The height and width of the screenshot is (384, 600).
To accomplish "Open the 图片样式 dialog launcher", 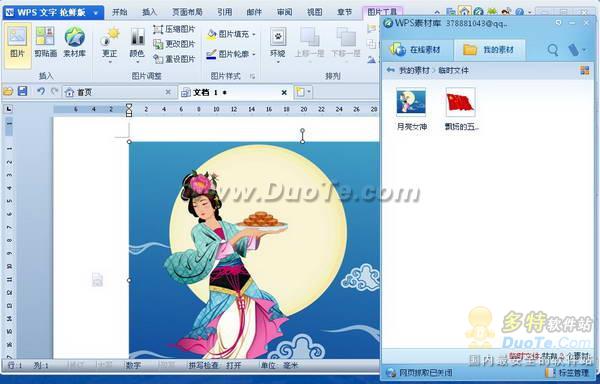I will tap(253, 76).
